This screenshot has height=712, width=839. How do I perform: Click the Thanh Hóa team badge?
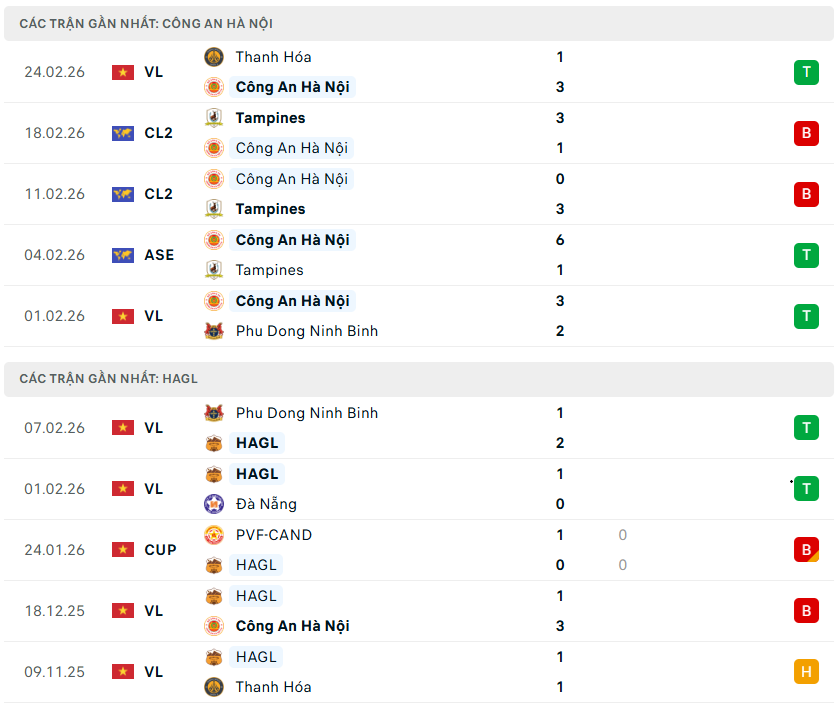coord(213,57)
